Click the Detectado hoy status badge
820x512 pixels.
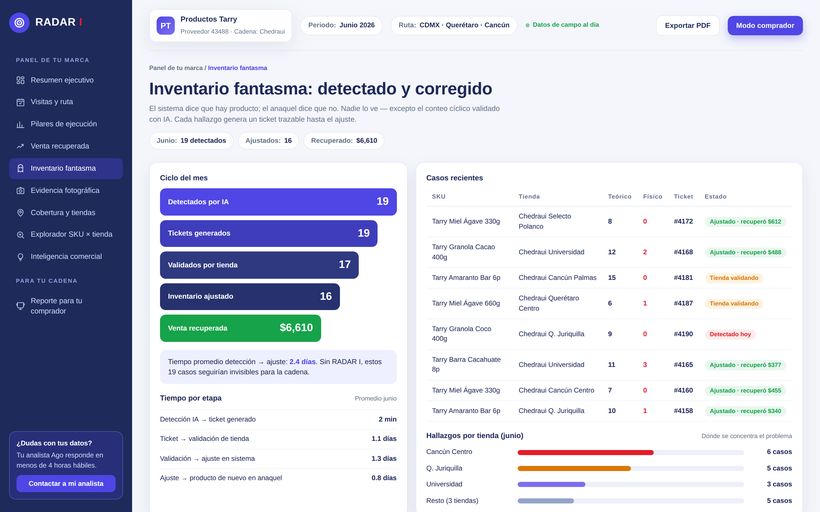click(730, 334)
